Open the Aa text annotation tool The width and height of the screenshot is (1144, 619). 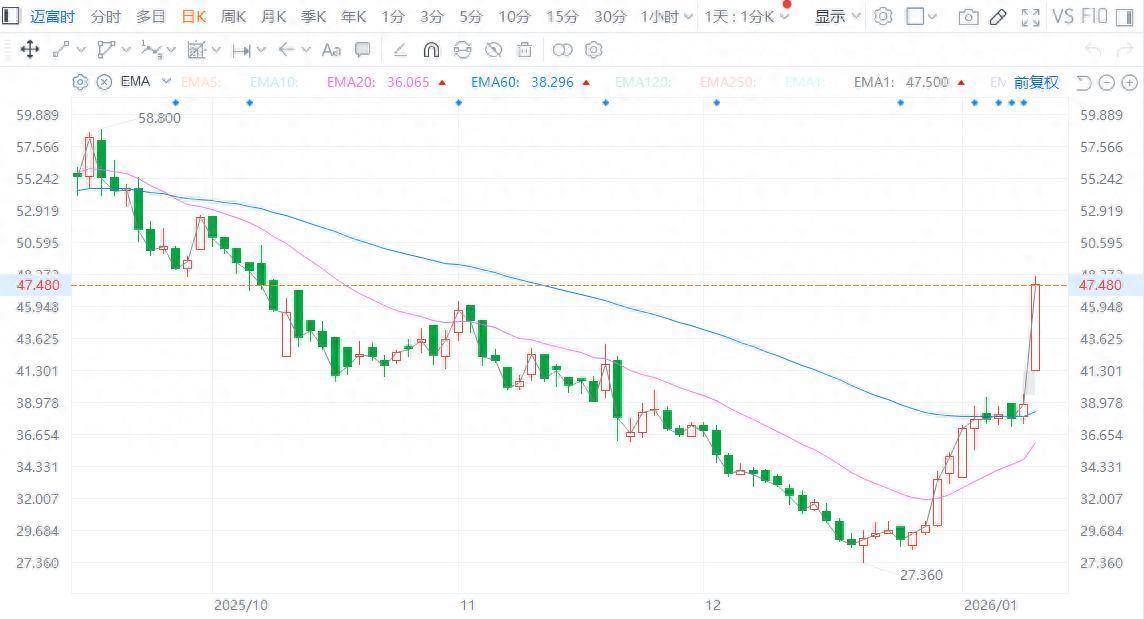pyautogui.click(x=331, y=50)
